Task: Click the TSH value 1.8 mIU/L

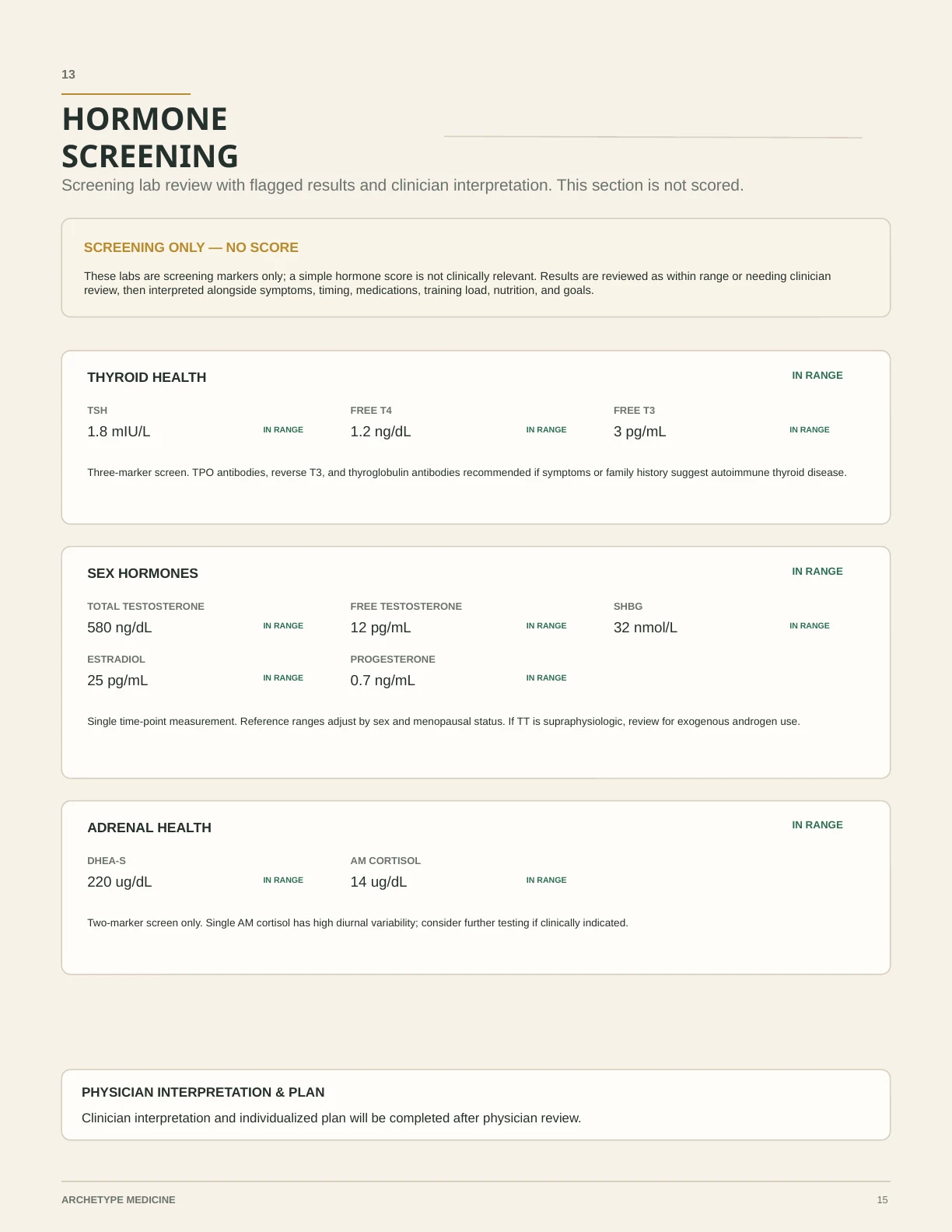Action: click(x=119, y=432)
